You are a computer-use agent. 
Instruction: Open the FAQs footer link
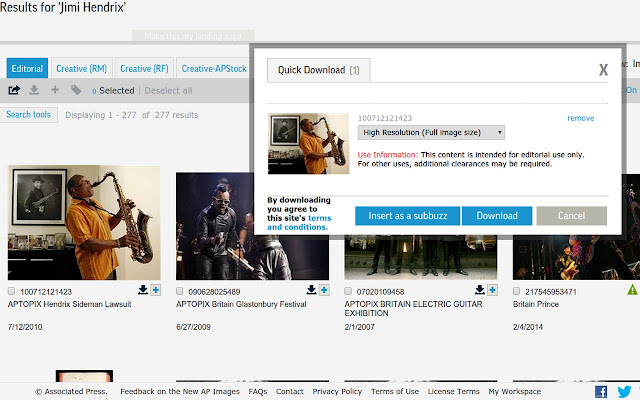click(x=258, y=391)
